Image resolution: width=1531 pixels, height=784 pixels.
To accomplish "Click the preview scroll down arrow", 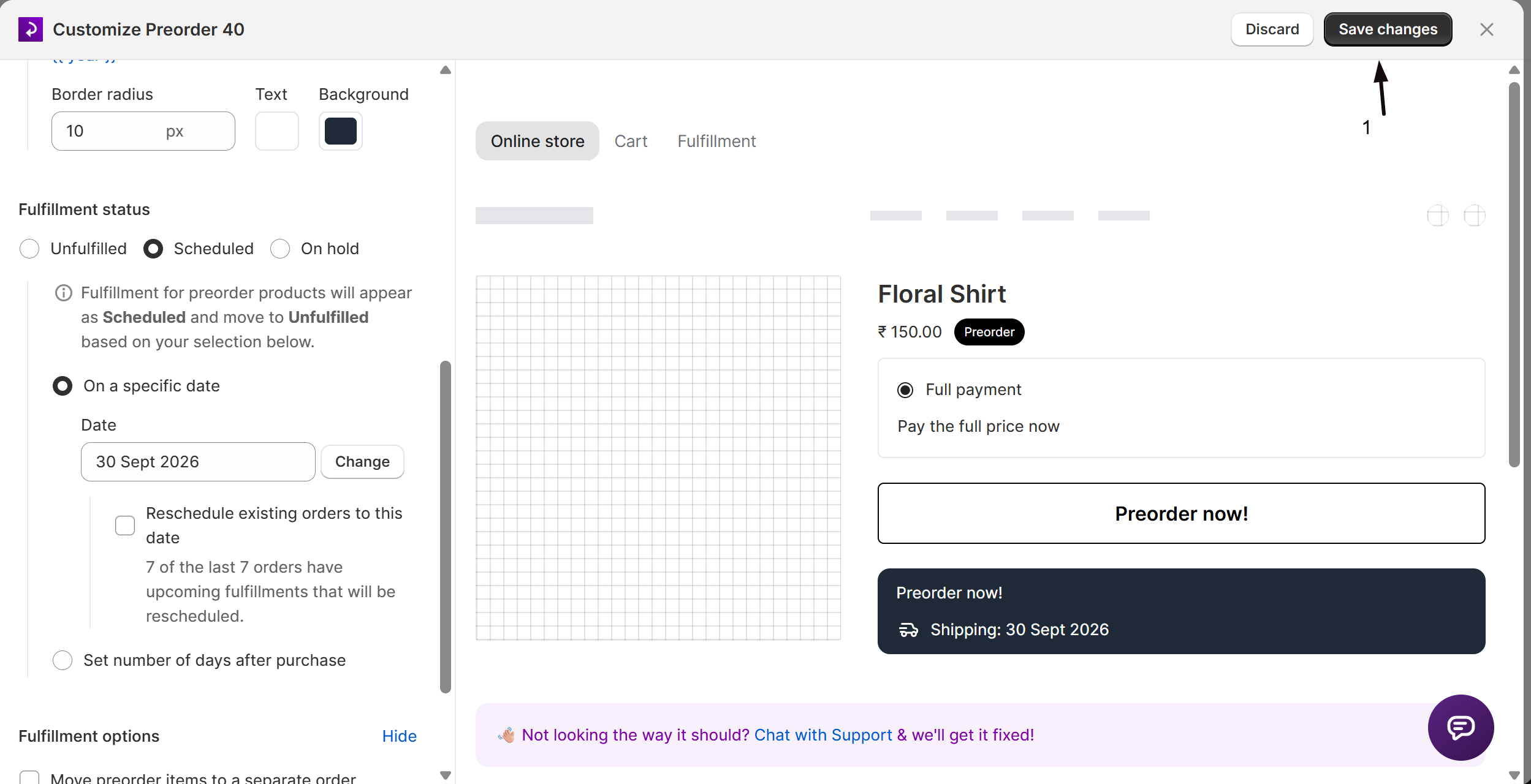I will [x=1514, y=775].
